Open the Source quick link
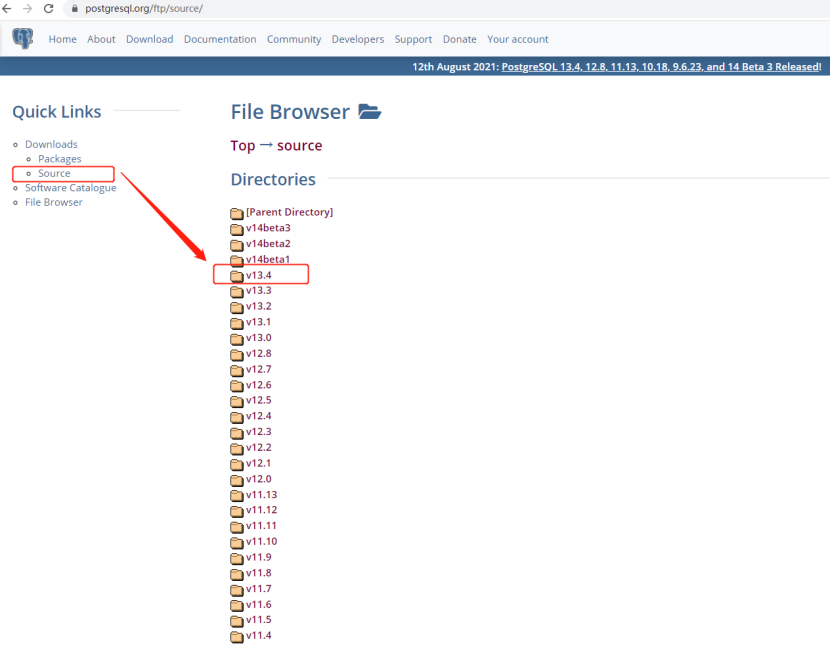The image size is (831, 646). [x=54, y=173]
